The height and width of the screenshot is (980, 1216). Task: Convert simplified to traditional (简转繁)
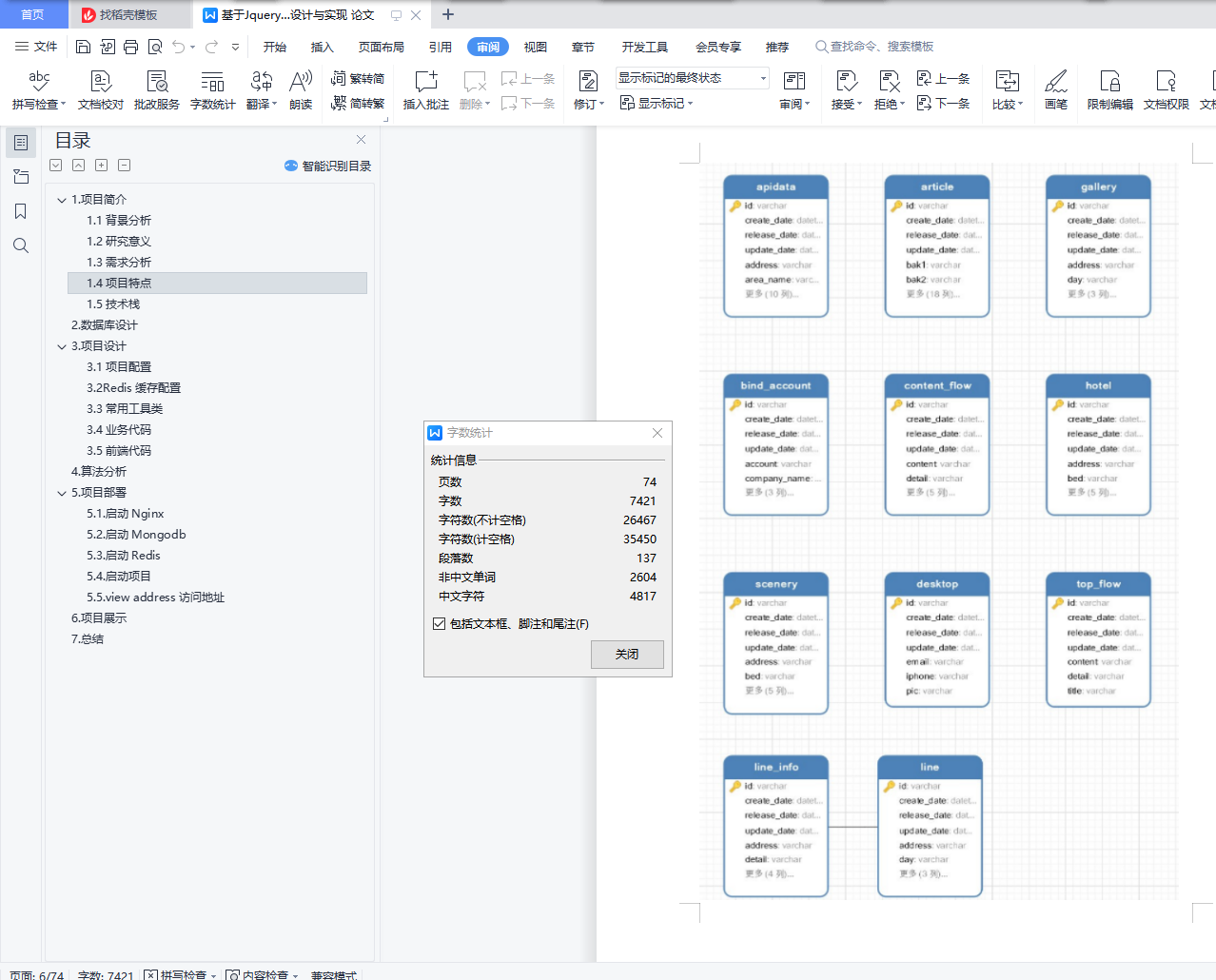[x=358, y=103]
